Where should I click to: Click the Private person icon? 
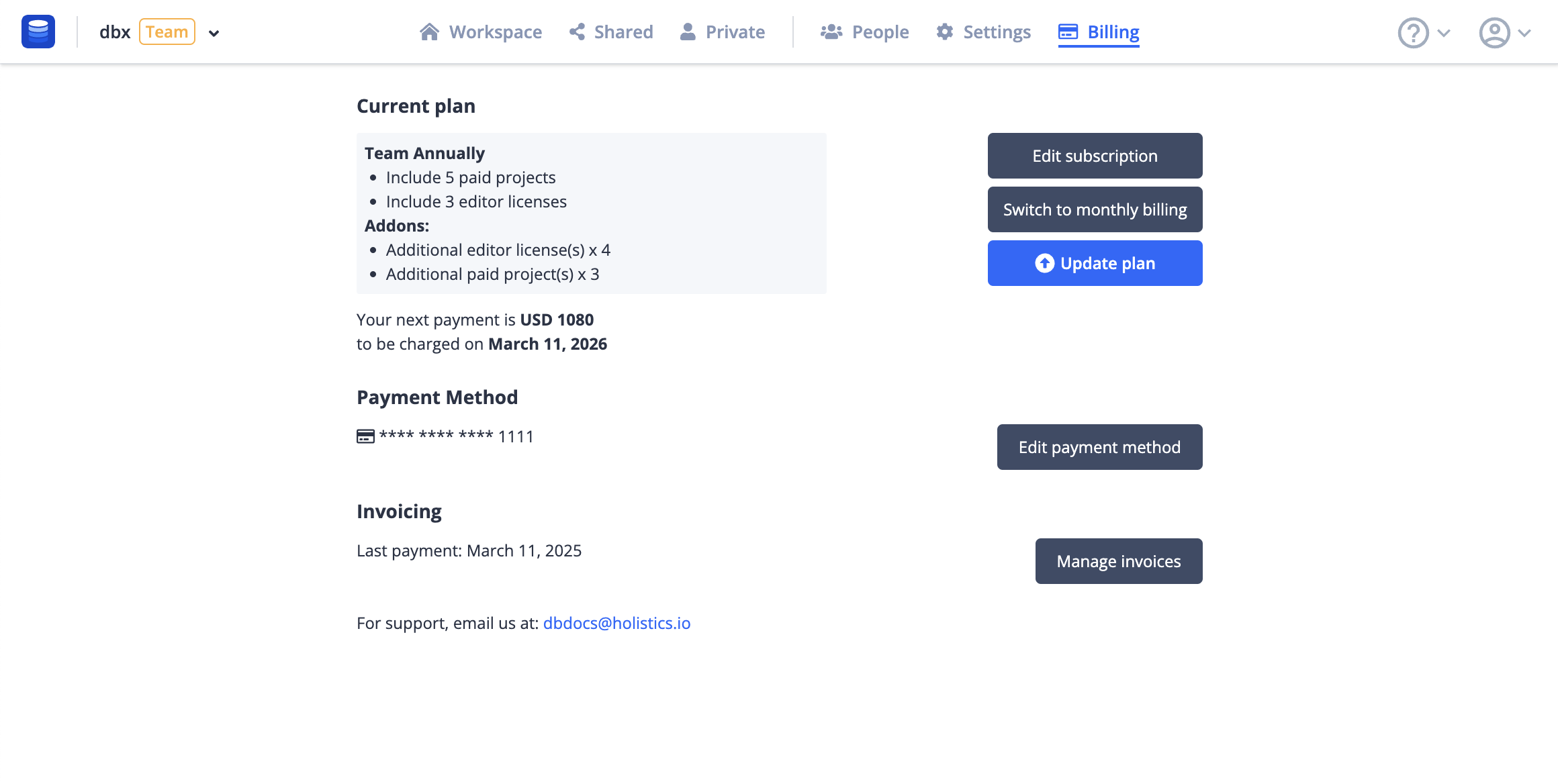688,32
